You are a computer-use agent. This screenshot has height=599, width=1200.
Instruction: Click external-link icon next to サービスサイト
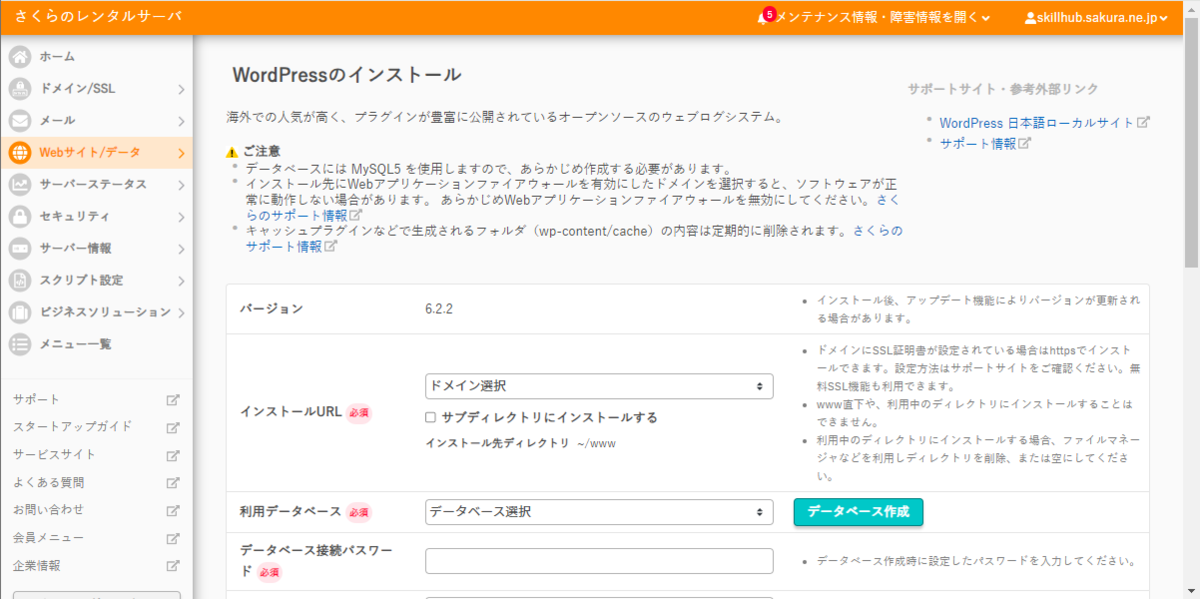coord(173,455)
